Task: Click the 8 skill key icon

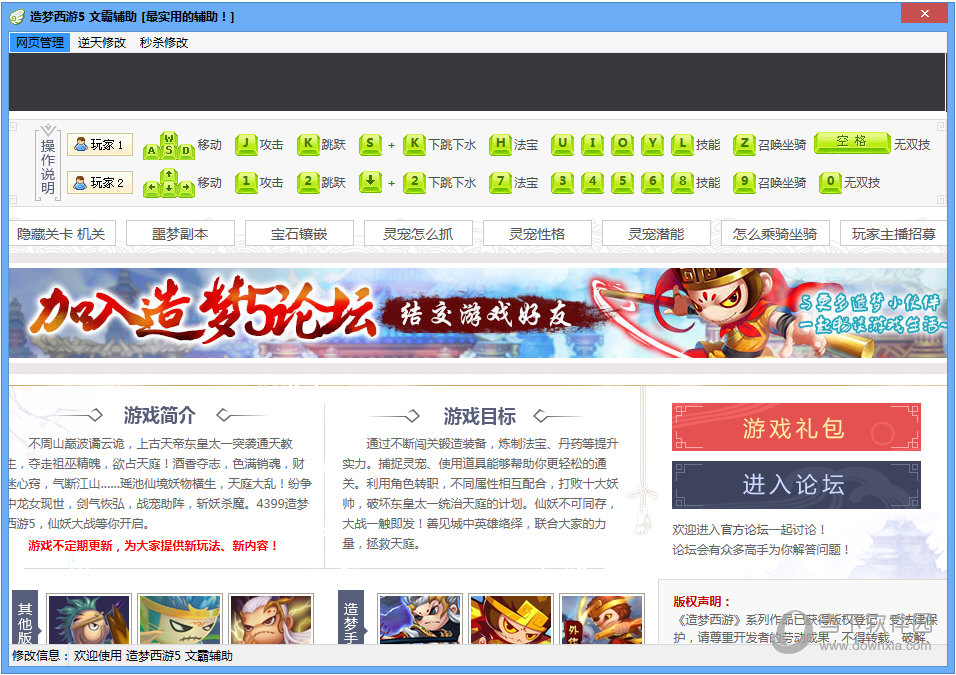Action: pos(682,182)
